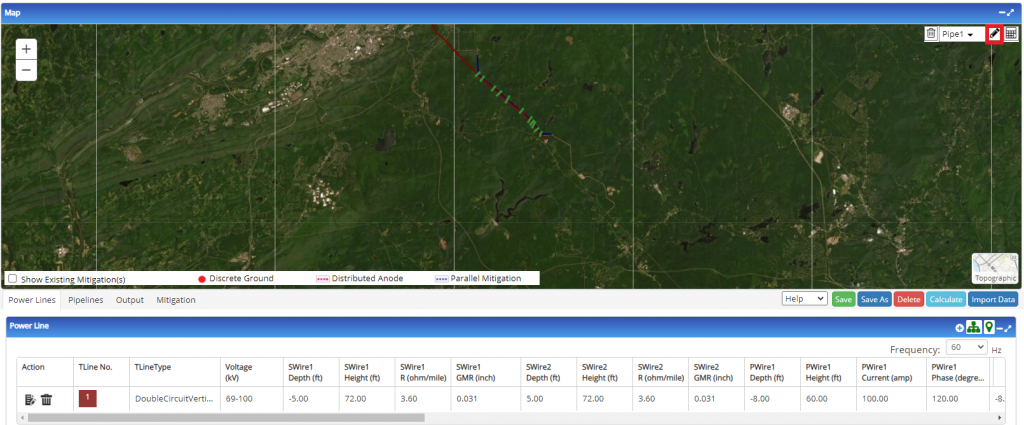Edit the power line row 1
Viewport: 1024px width, 425px height.
[30, 399]
